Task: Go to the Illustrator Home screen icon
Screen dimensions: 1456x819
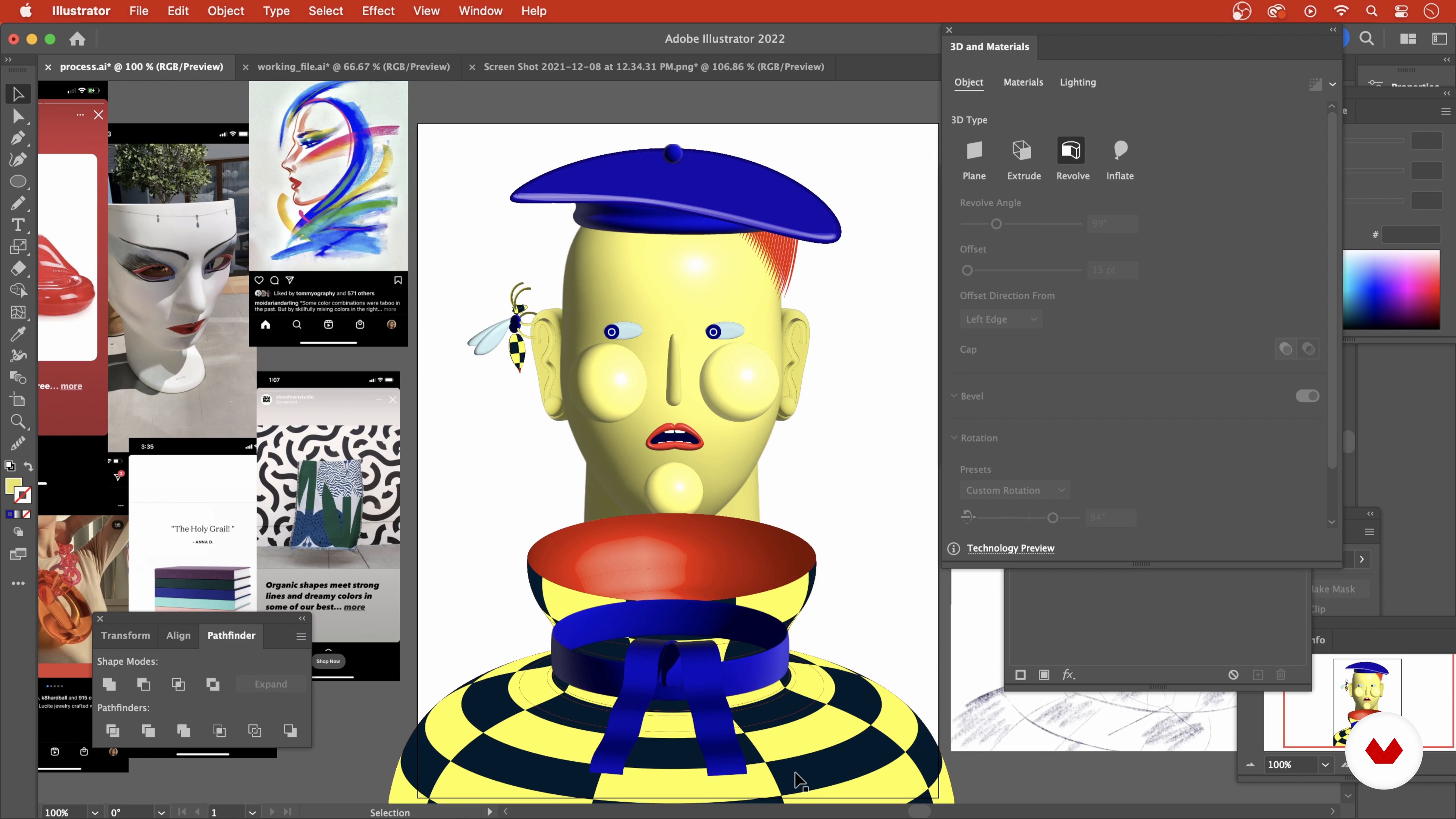Action: tap(77, 39)
